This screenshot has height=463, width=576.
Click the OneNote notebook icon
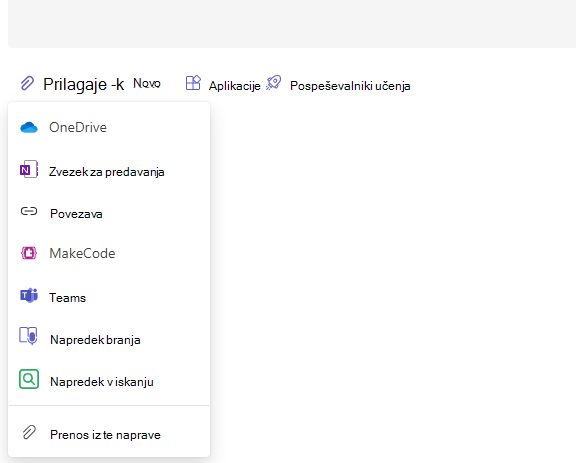29,169
